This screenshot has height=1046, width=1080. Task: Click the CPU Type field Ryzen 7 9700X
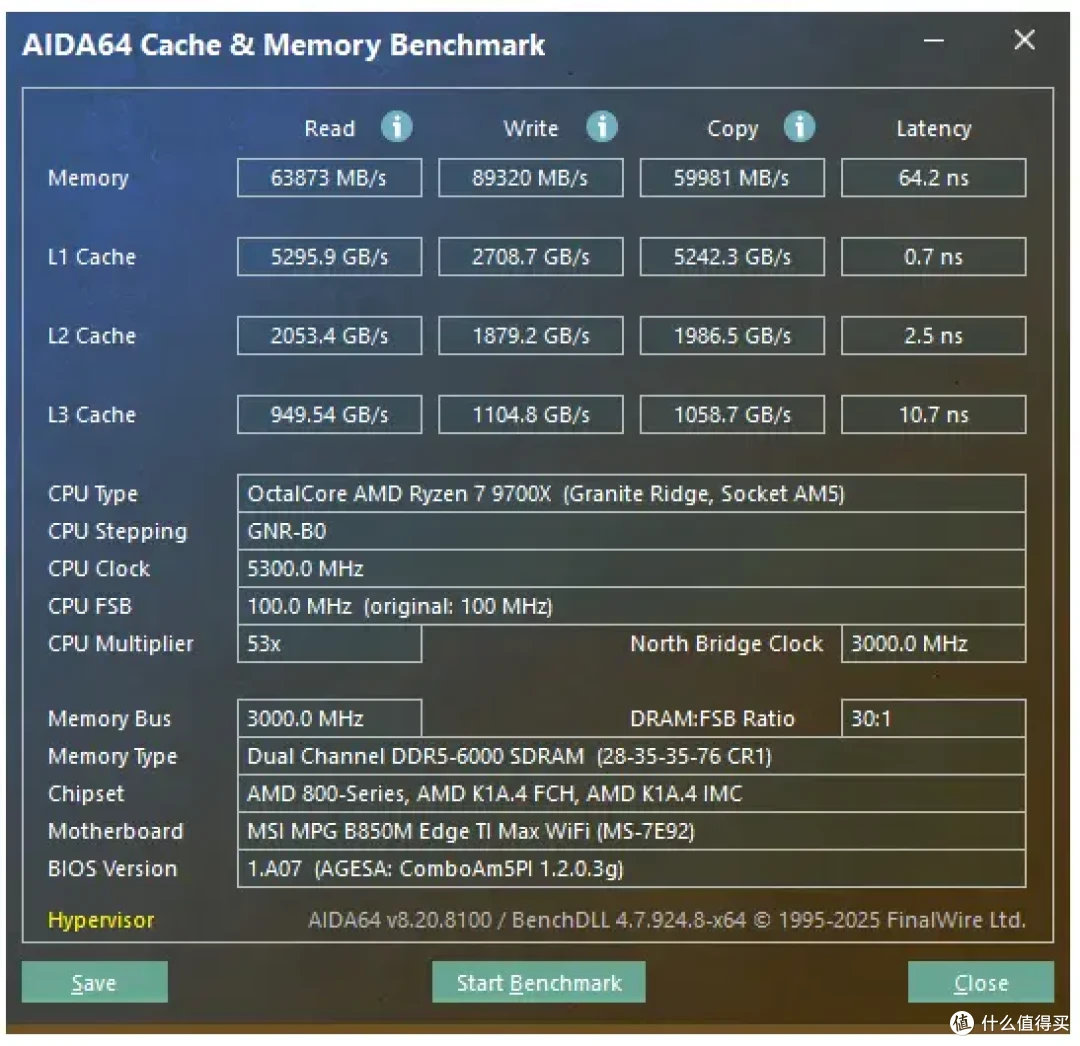[632, 494]
